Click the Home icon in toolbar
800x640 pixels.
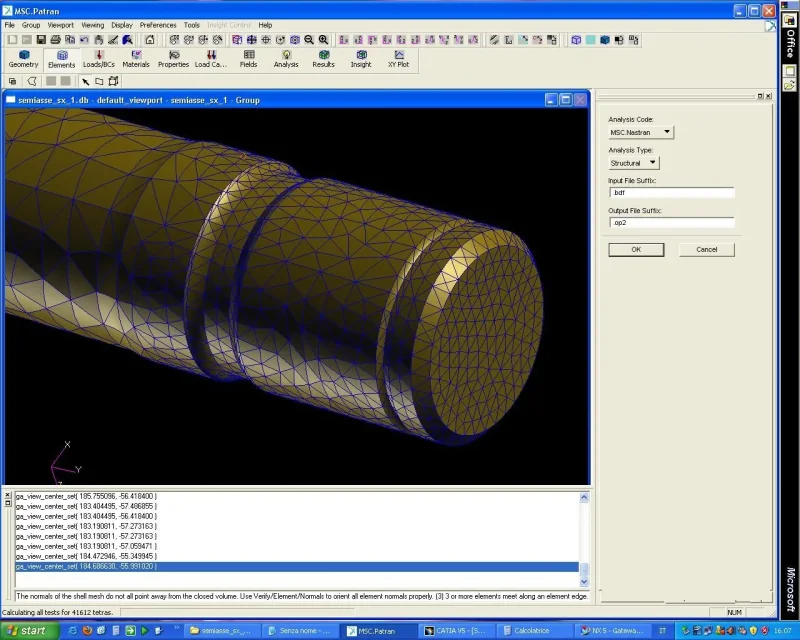point(149,40)
